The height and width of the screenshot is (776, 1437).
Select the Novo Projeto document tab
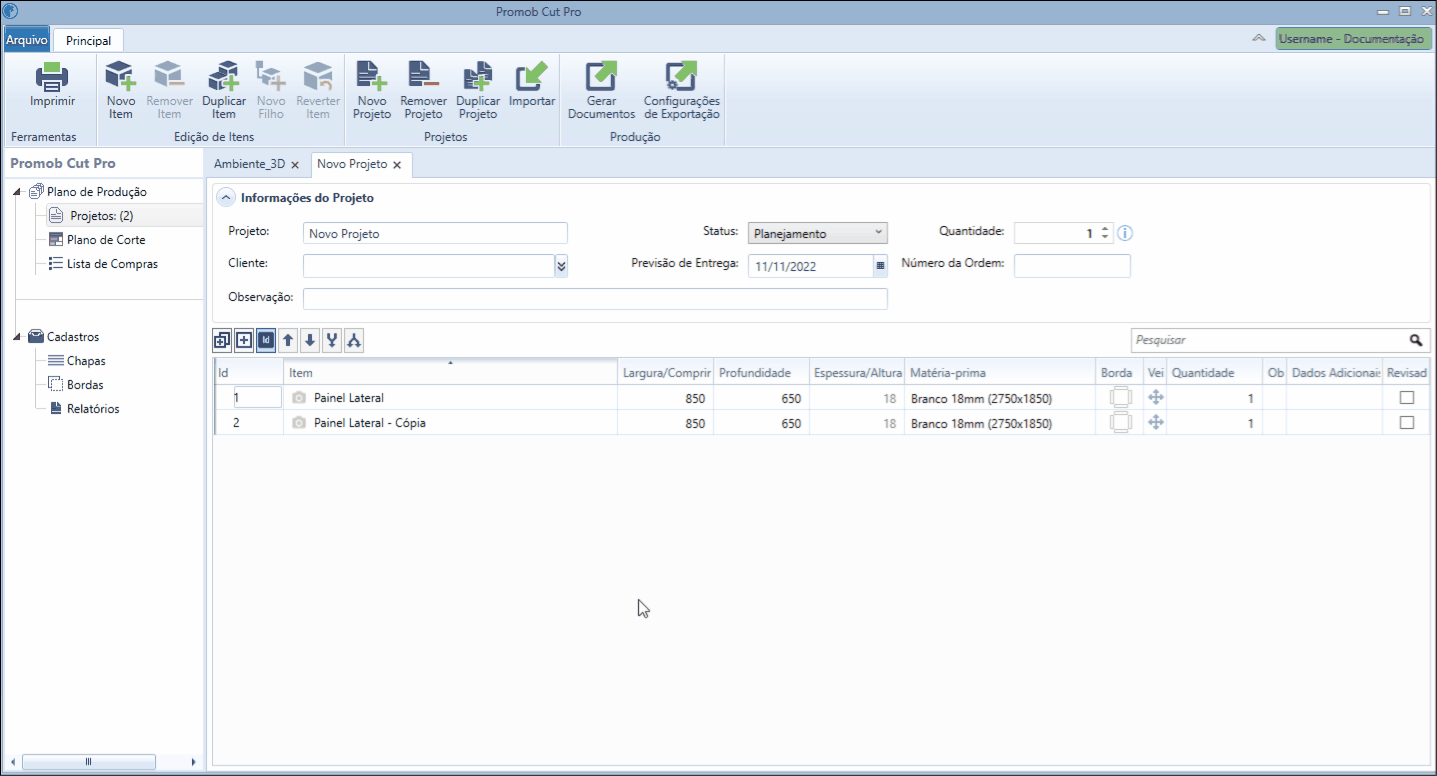pos(352,164)
